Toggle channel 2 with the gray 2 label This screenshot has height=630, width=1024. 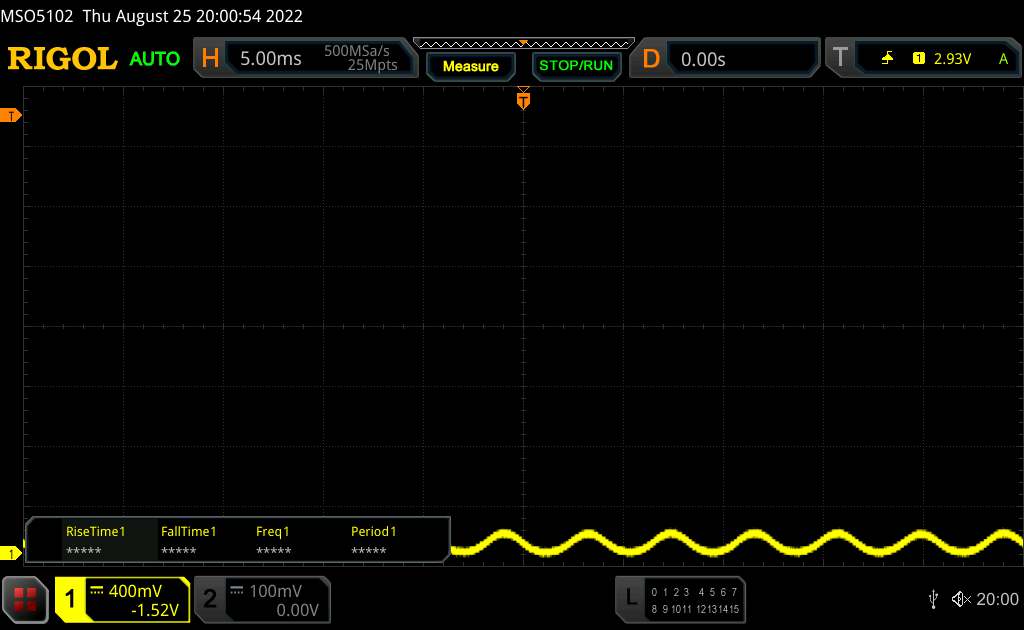(x=210, y=599)
